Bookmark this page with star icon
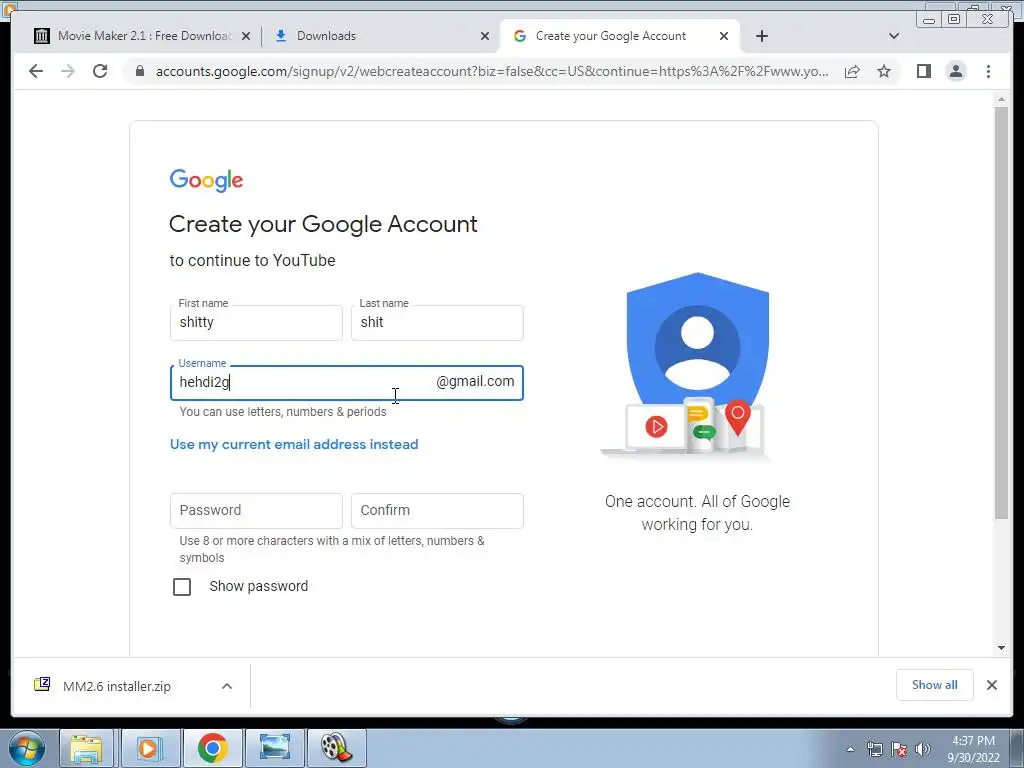Image resolution: width=1024 pixels, height=768 pixels. pyautogui.click(x=884, y=71)
